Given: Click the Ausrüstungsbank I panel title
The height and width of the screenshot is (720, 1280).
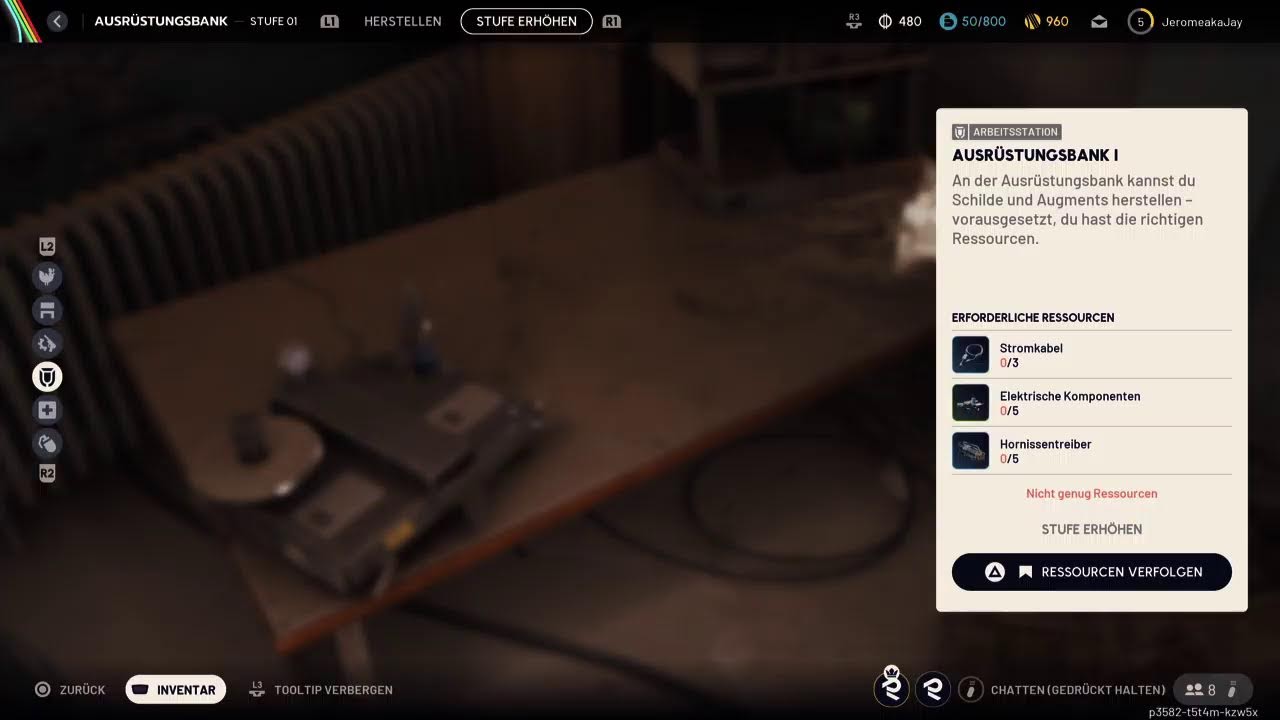Looking at the screenshot, I should pyautogui.click(x=1035, y=155).
